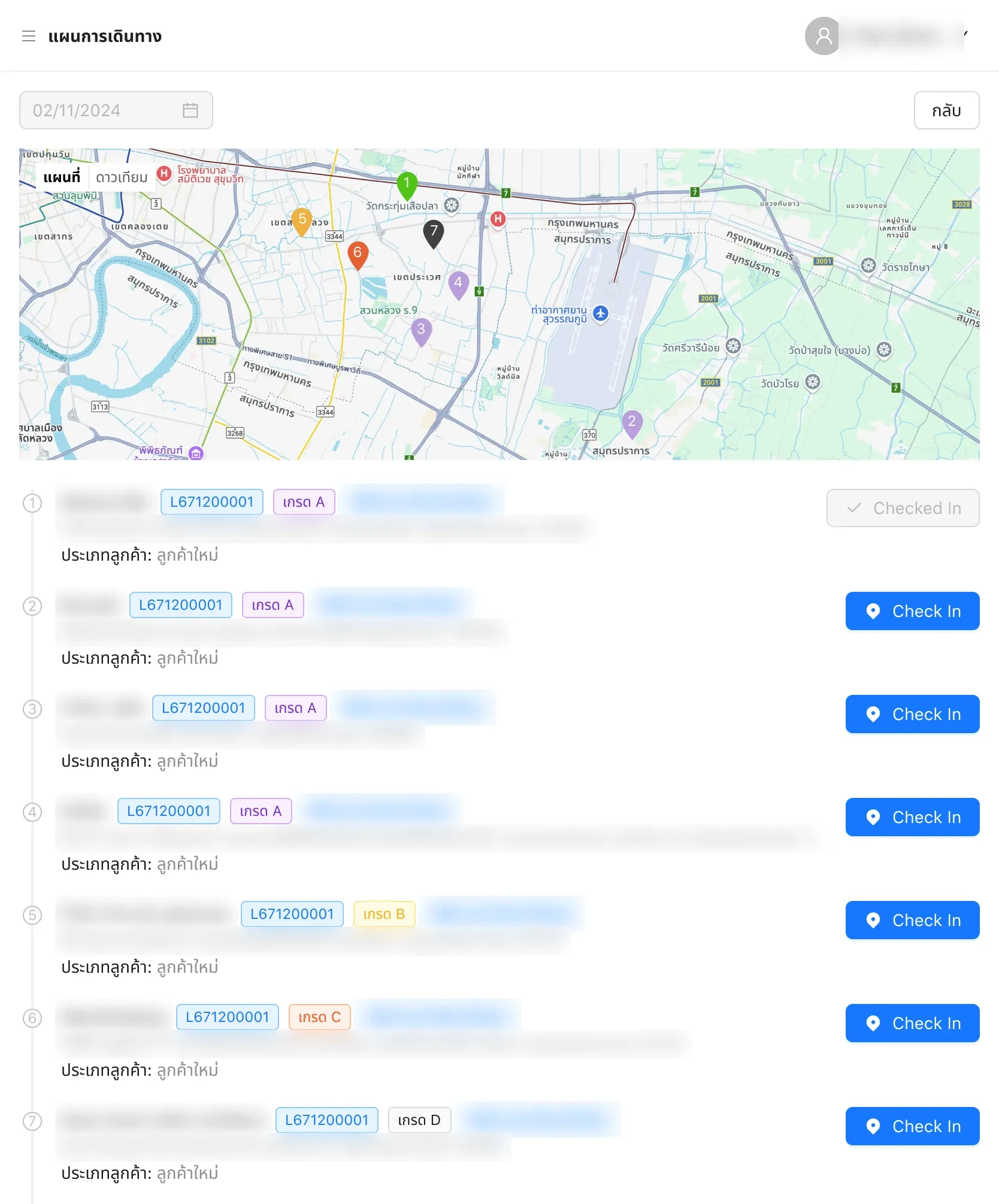
Task: Switch map to แผนที่ view
Action: [62, 177]
